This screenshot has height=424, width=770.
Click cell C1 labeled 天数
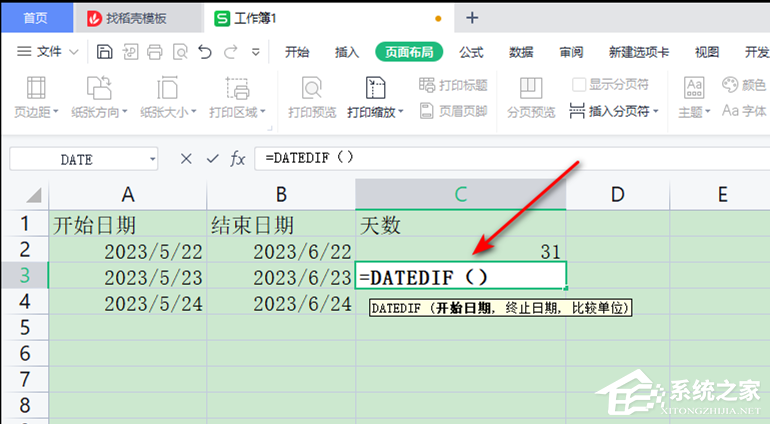tap(461, 225)
